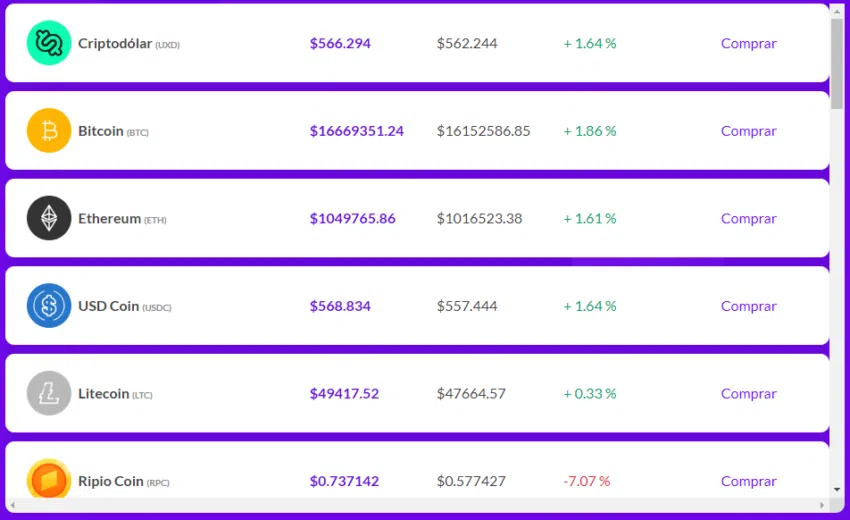Open the Ethereum diamond logo icon
Viewport: 850px width, 520px height.
tap(49, 218)
